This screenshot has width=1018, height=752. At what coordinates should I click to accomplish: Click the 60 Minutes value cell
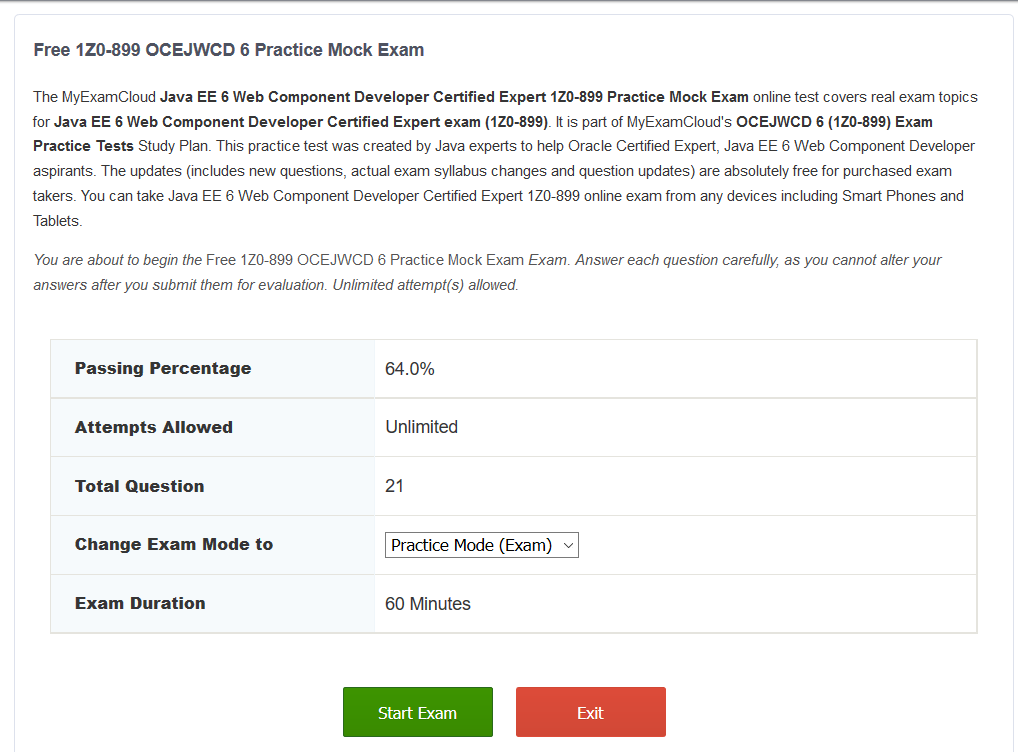[428, 604]
